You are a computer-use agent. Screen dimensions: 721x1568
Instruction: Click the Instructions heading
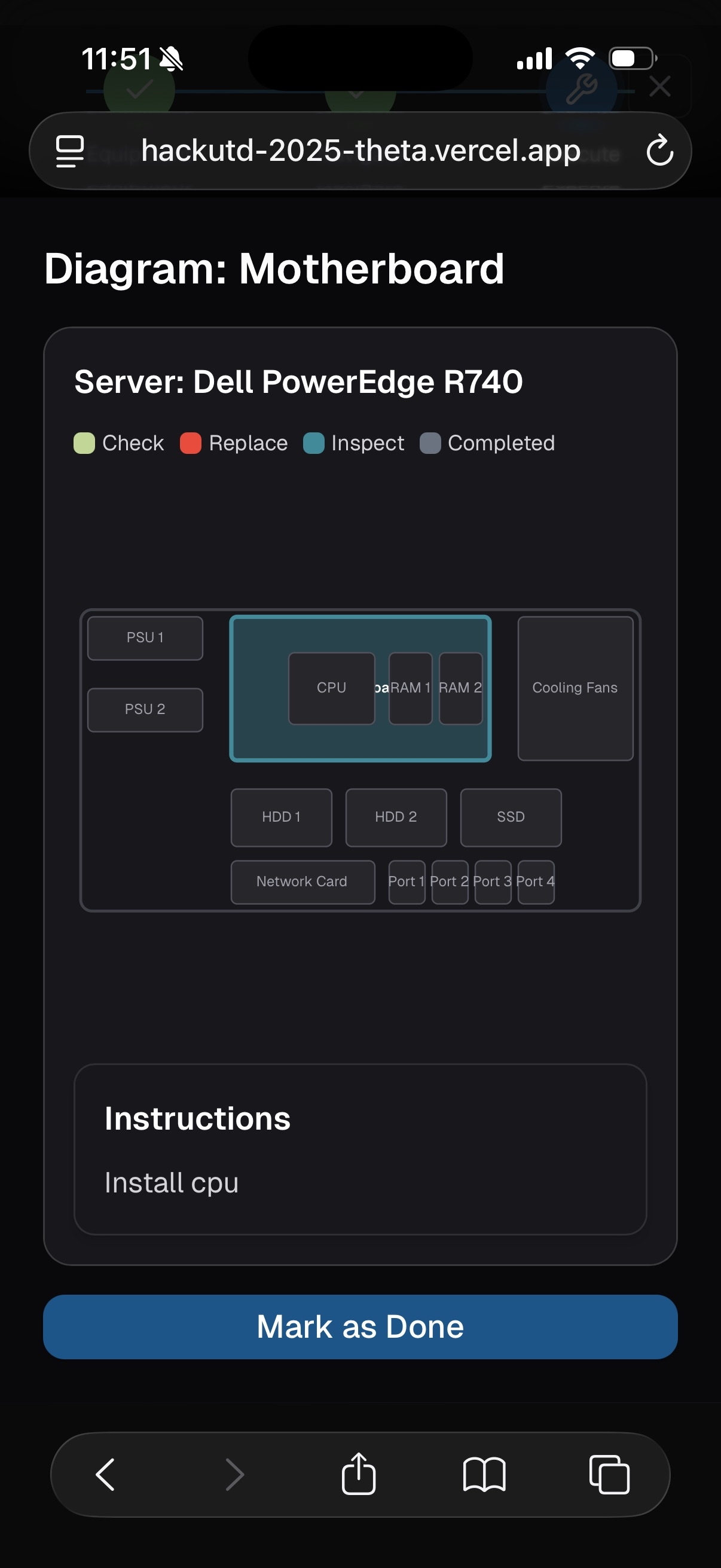click(x=197, y=1119)
